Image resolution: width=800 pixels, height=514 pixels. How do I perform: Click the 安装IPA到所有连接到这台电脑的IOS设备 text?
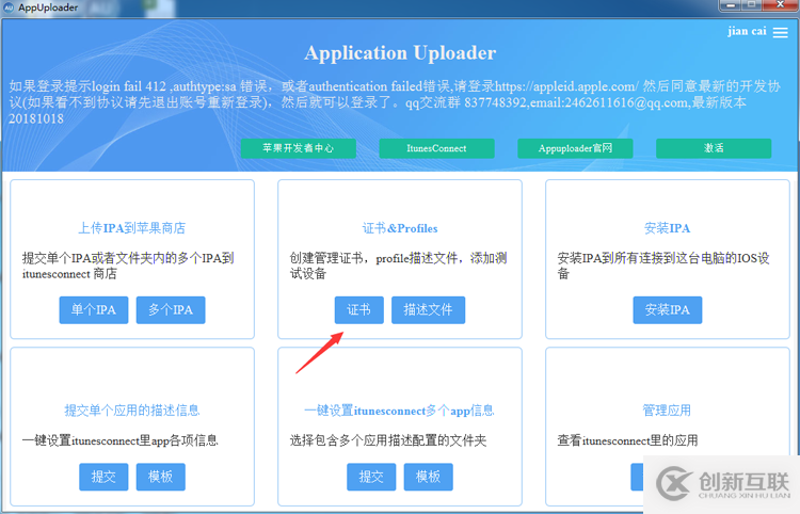(663, 266)
